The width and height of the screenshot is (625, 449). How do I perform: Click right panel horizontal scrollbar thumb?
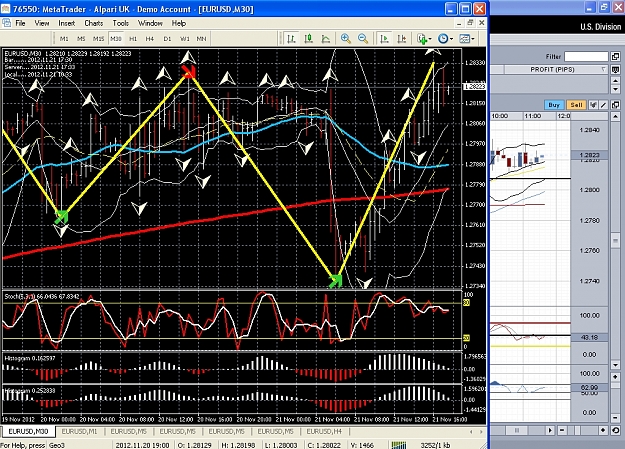pos(517,430)
